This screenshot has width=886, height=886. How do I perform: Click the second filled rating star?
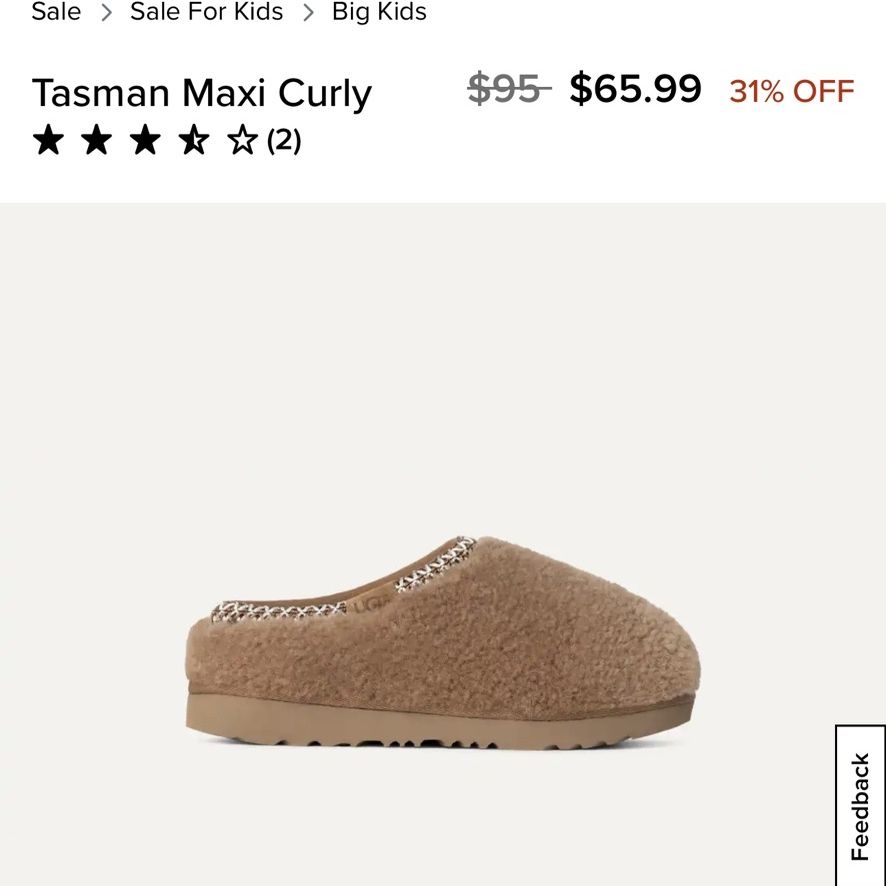coord(97,140)
